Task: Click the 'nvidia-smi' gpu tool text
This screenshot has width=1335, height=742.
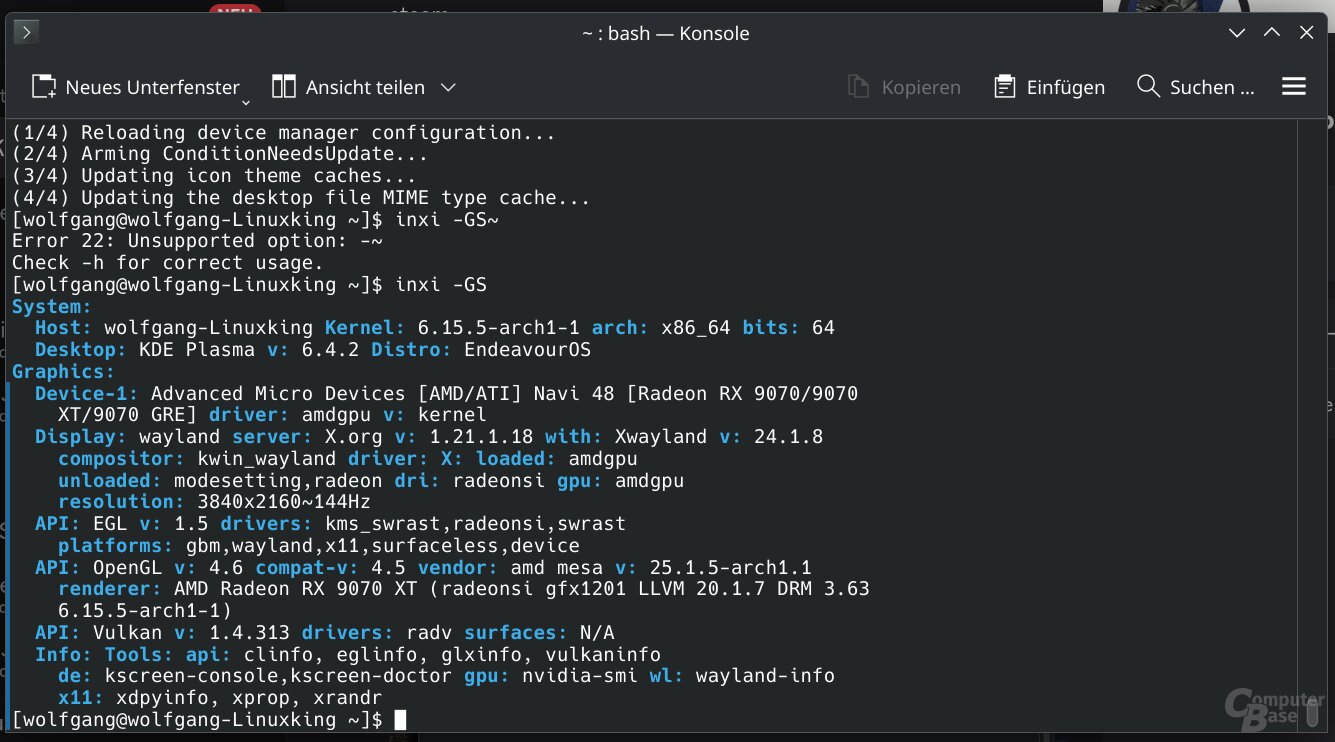Action: tap(580, 676)
